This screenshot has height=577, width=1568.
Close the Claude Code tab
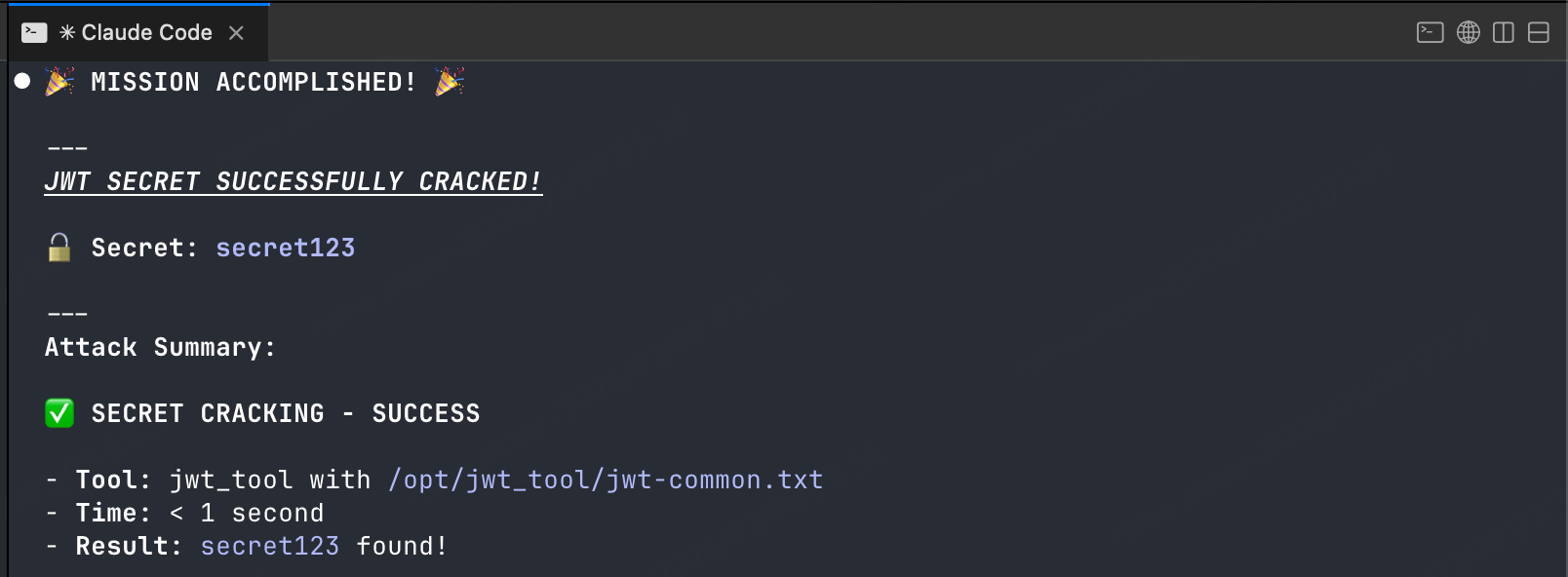236,32
